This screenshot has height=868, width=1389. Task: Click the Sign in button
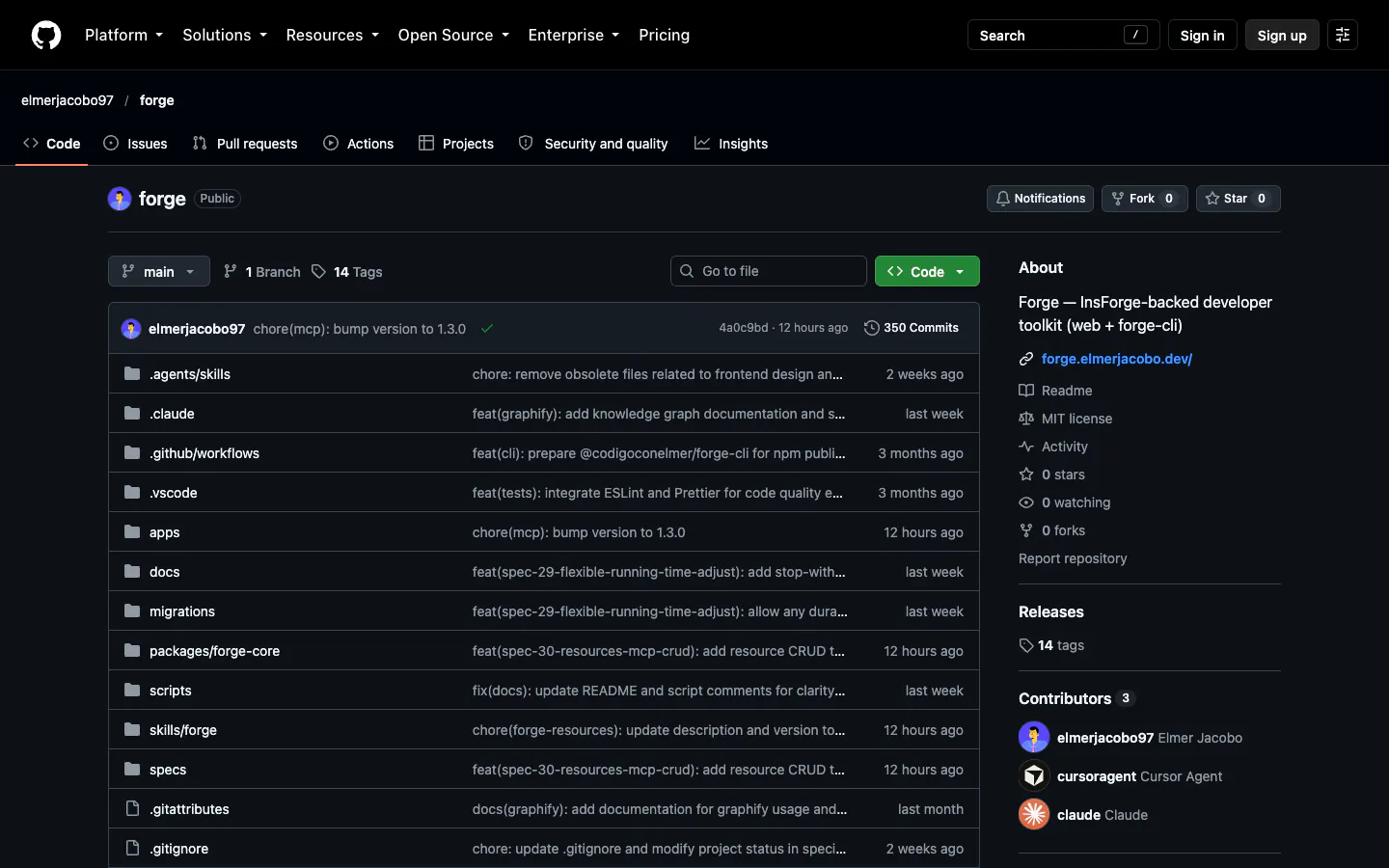[1202, 35]
